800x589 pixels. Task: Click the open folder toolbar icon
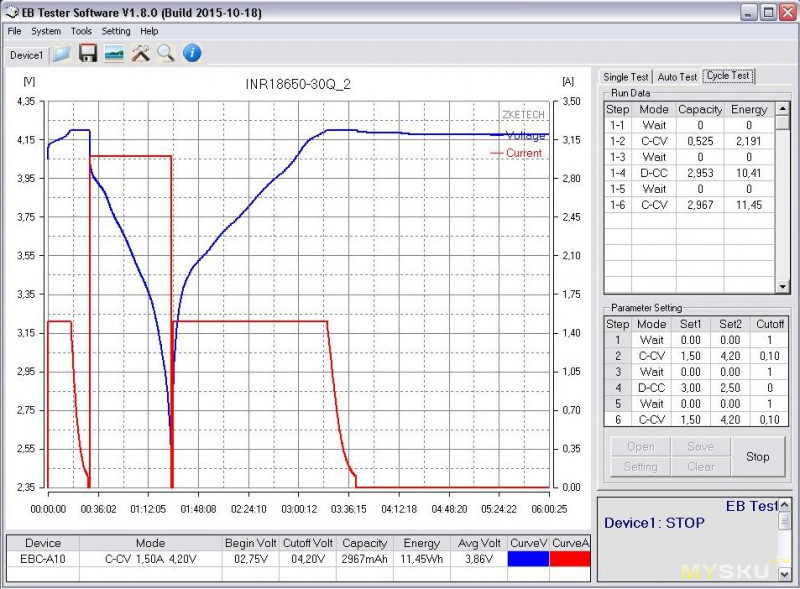click(61, 54)
